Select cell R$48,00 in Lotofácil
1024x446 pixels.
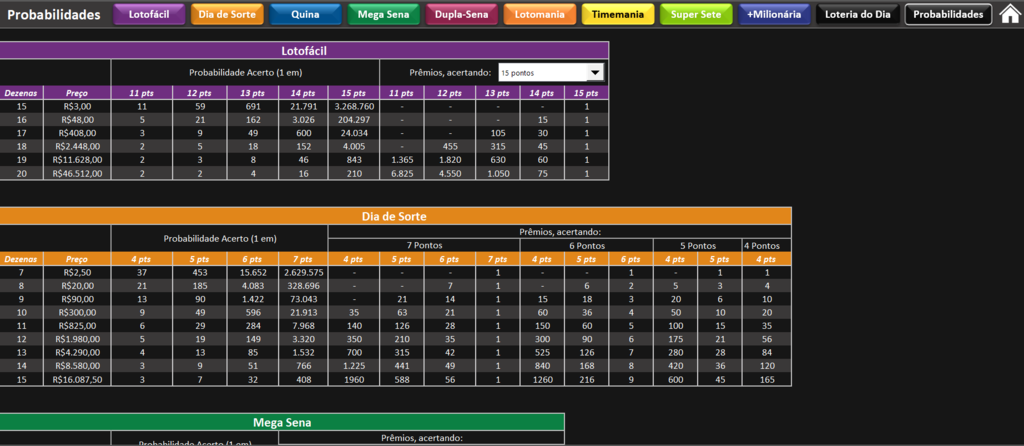(77, 119)
